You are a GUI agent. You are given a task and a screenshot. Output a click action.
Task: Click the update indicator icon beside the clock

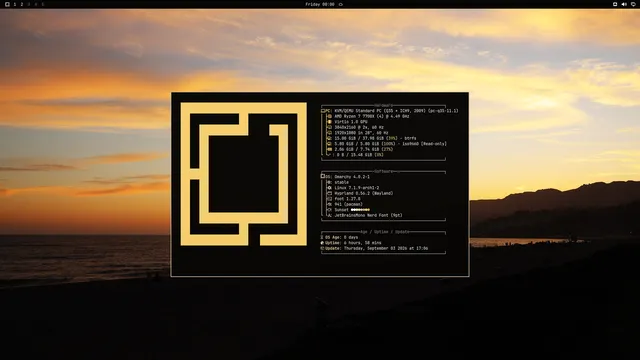coord(341,4)
